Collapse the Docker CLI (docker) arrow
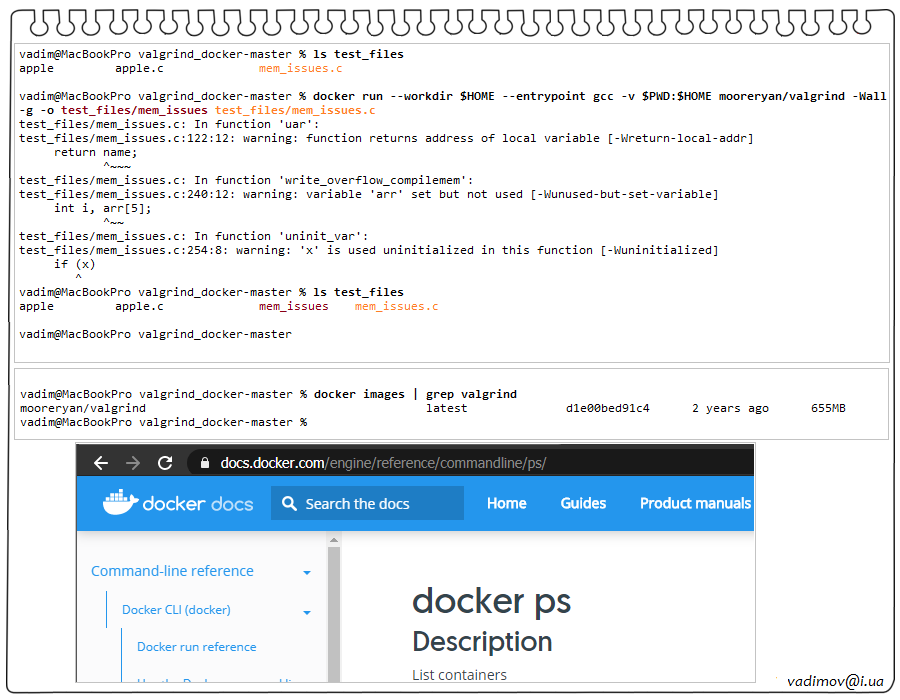 tap(307, 612)
